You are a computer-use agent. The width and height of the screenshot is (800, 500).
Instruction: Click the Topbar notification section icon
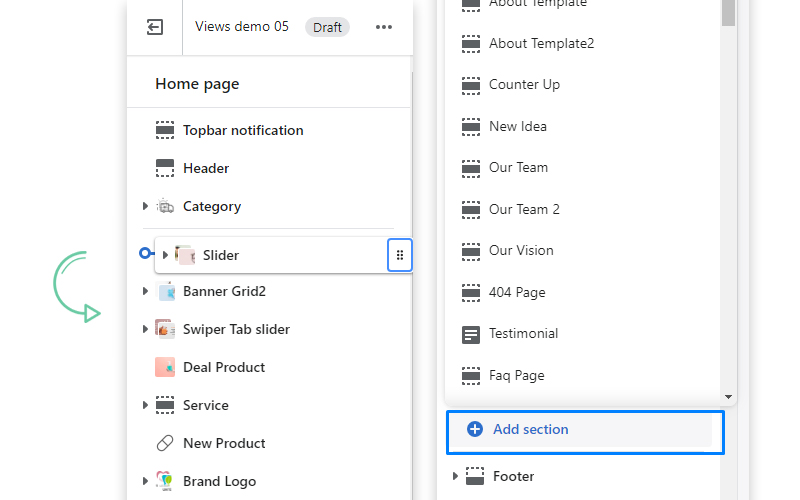[x=165, y=130]
